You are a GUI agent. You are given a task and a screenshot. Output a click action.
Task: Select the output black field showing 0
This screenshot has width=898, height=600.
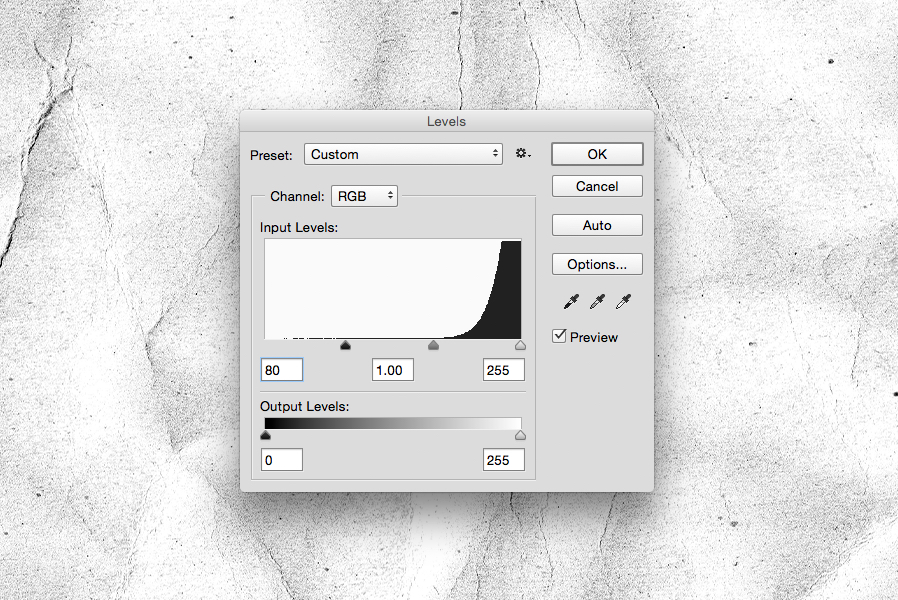281,459
